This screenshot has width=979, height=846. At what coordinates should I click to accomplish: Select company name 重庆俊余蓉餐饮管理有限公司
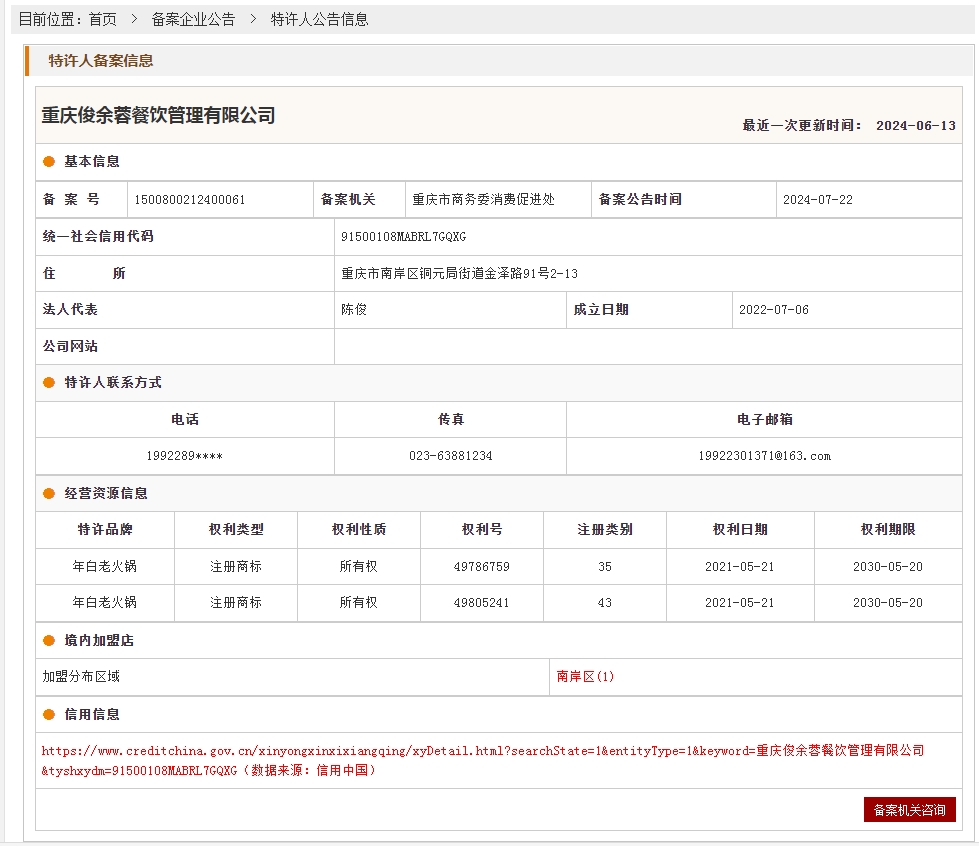point(158,116)
